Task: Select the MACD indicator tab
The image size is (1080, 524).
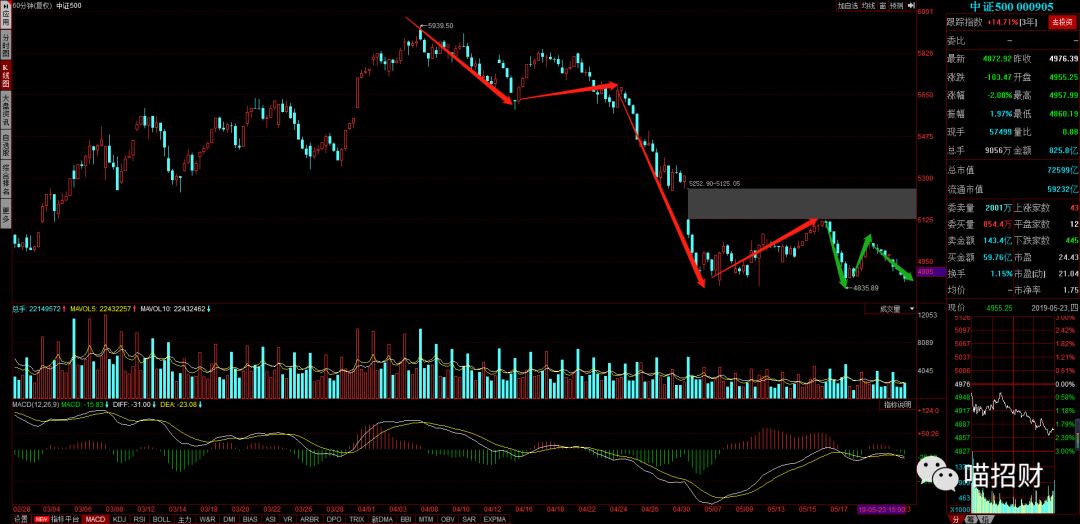Action: [x=97, y=518]
